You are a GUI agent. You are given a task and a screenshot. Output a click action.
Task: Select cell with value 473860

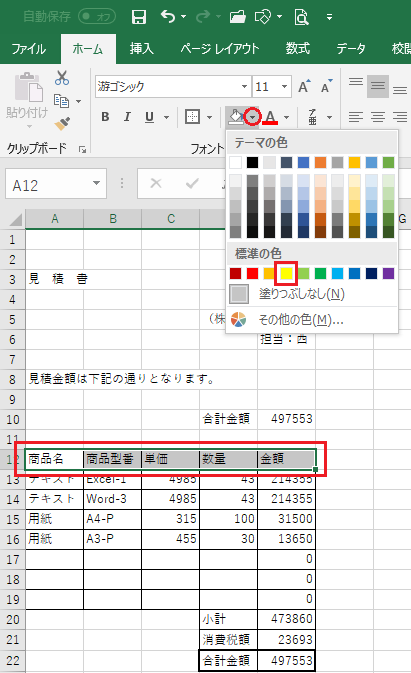pyautogui.click(x=286, y=619)
